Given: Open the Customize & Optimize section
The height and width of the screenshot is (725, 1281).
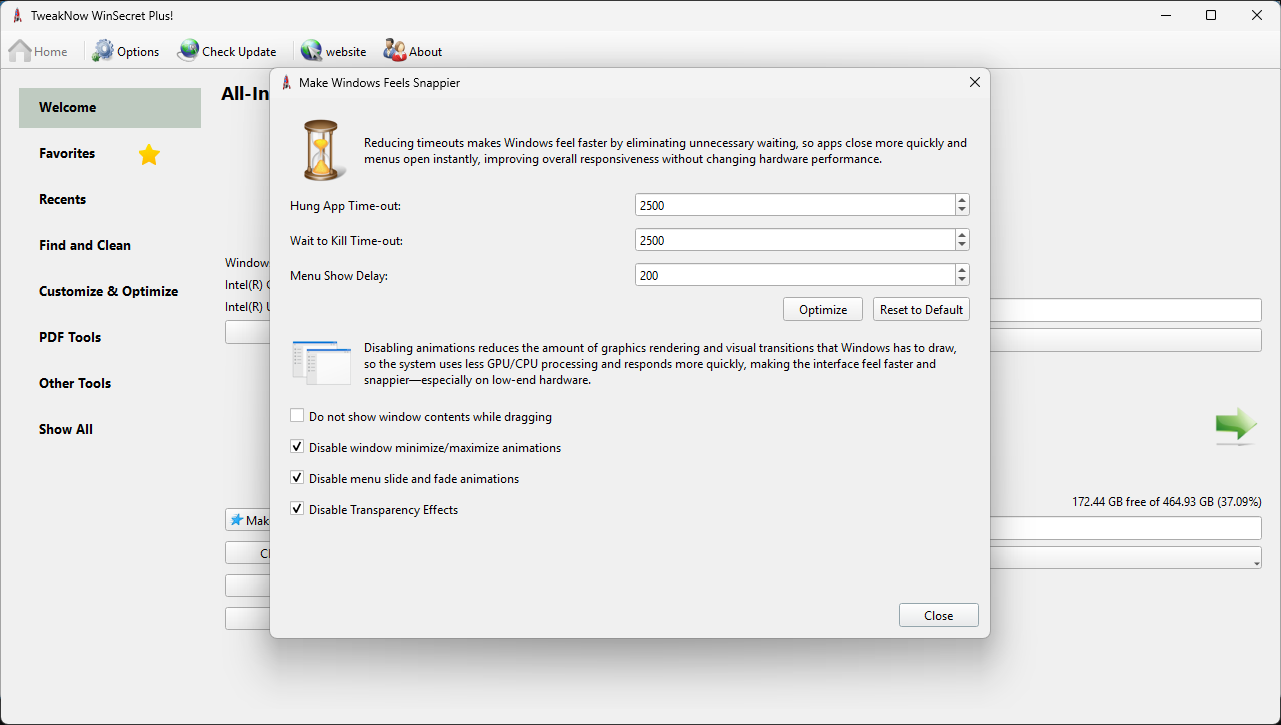Looking at the screenshot, I should [108, 291].
